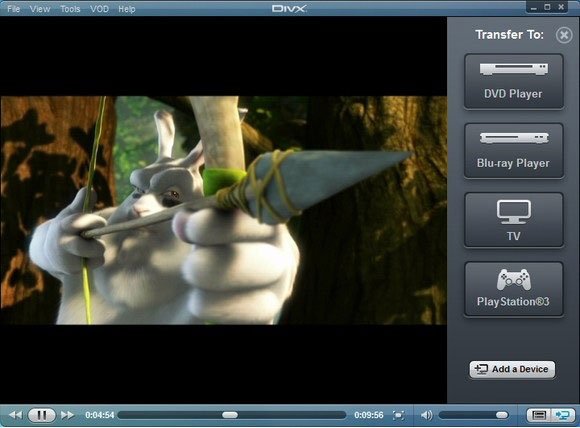
Task: Transfer to PlayStation 3
Action: (514, 289)
